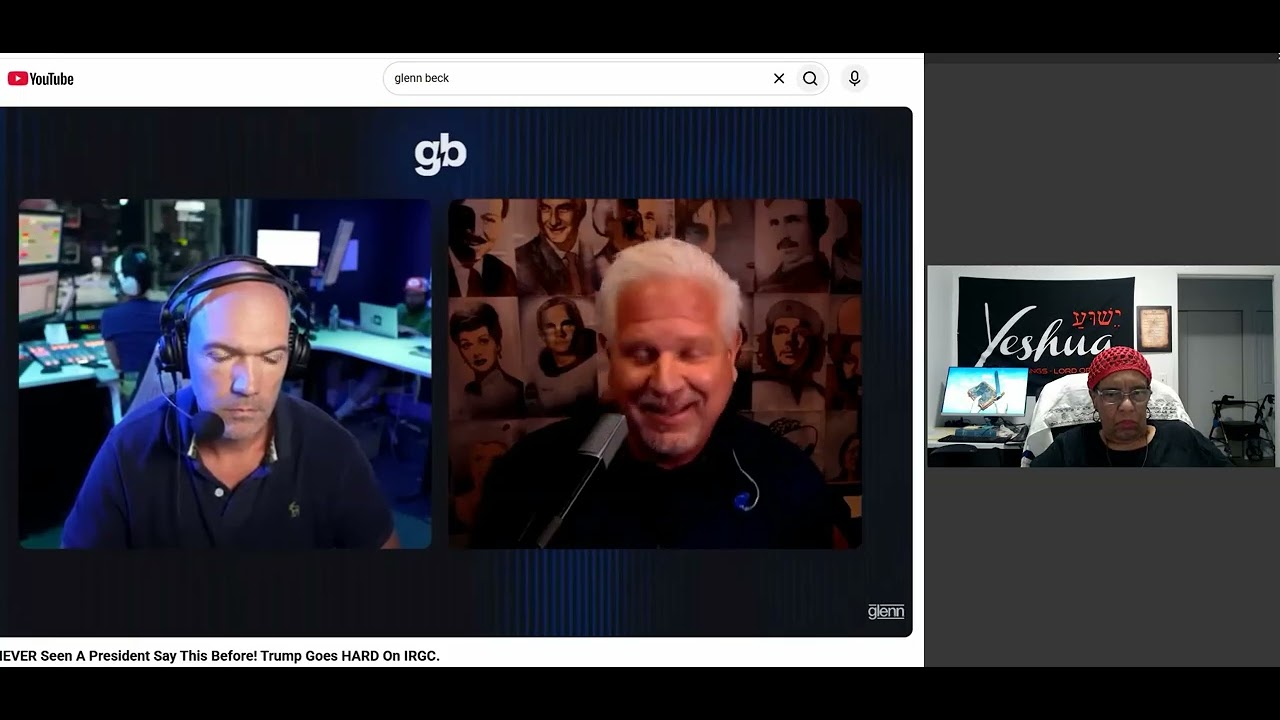Screen dimensions: 1280x720
Task: Start voice search with the microphone icon
Action: pos(854,78)
